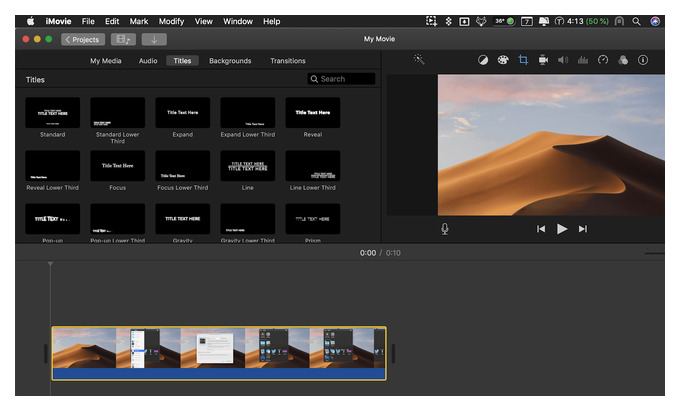The height and width of the screenshot is (411, 680).
Task: Select the Expand title thumbnail
Action: tap(183, 113)
